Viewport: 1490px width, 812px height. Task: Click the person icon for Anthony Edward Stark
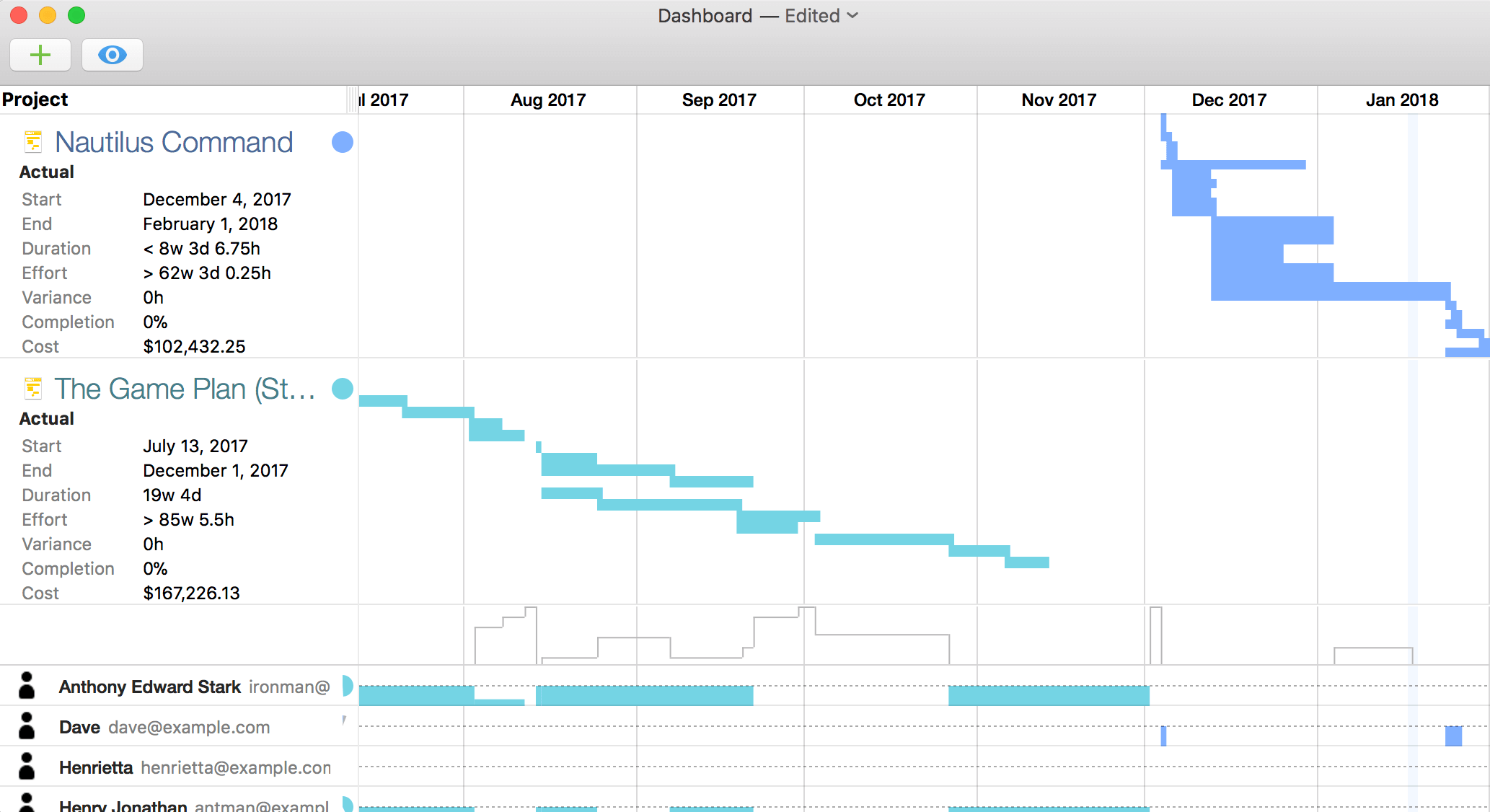tap(27, 686)
